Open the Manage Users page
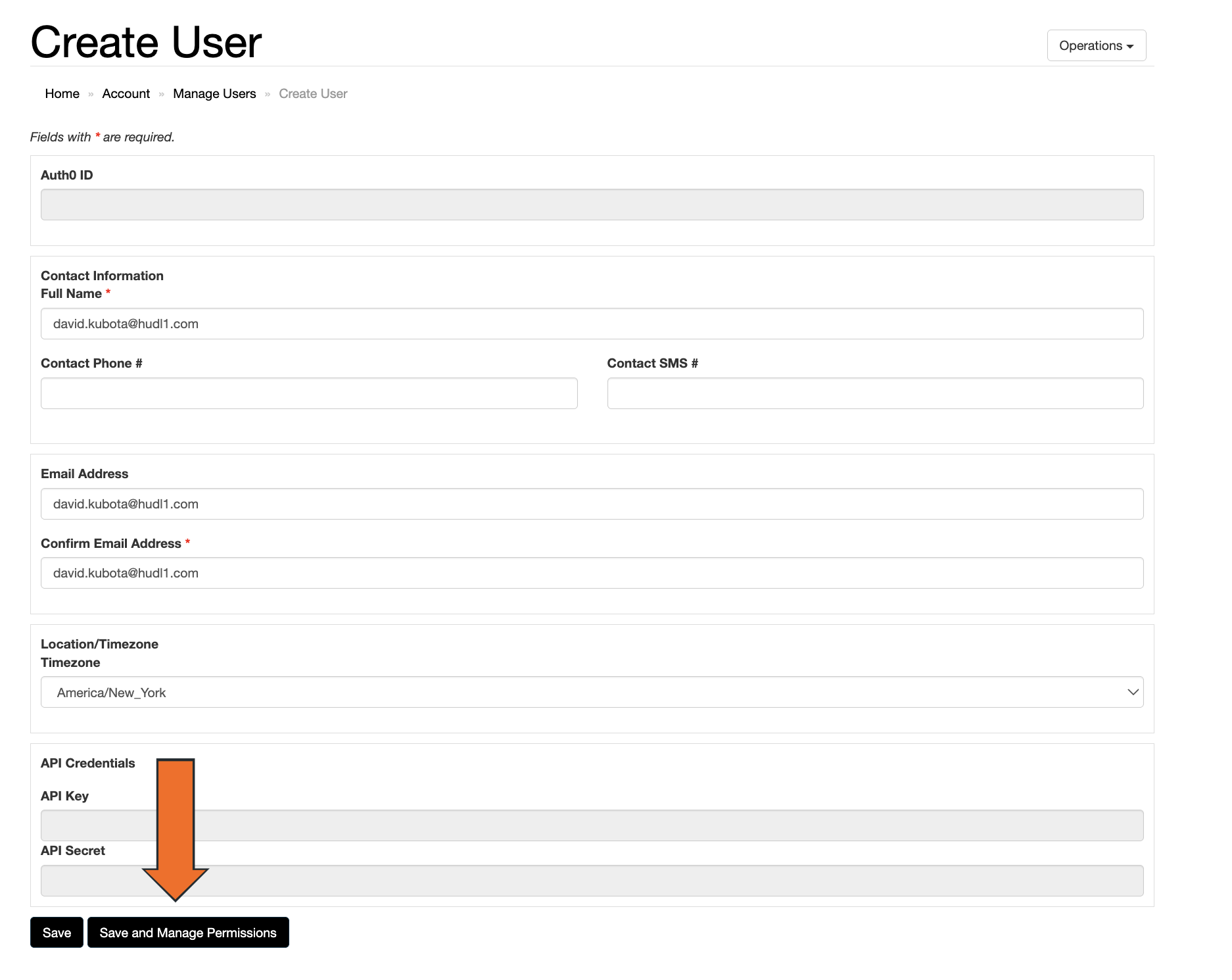Screen dimensions: 1232x980 pyautogui.click(x=214, y=93)
